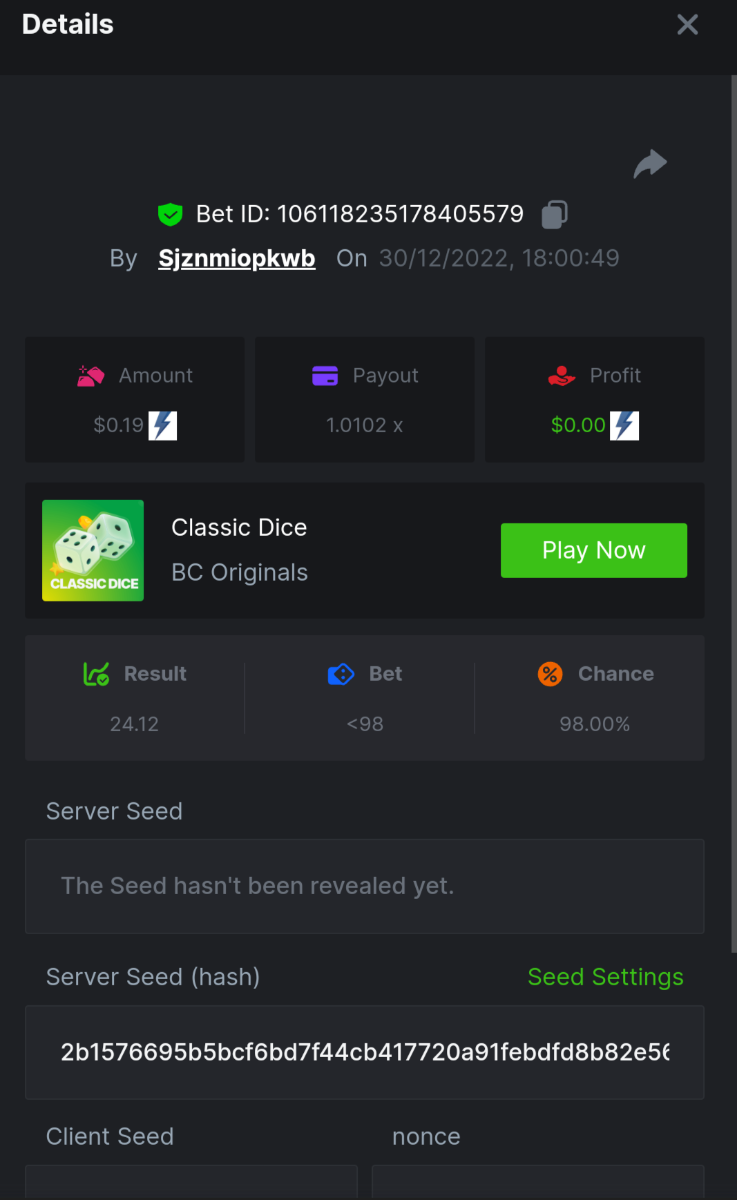
Task: Click the green verified shield icon
Action: tap(170, 214)
